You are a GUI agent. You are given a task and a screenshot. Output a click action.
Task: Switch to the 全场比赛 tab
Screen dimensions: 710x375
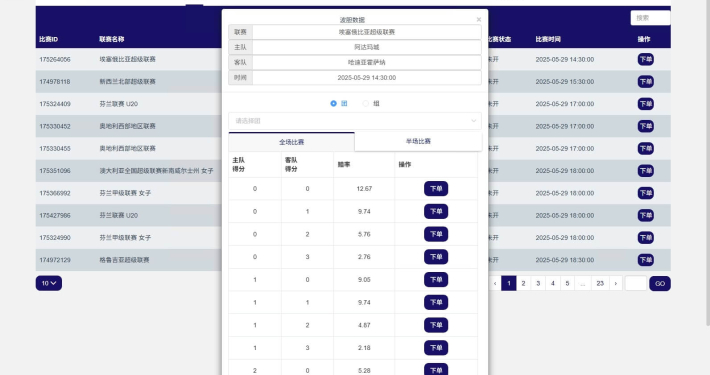pos(292,142)
